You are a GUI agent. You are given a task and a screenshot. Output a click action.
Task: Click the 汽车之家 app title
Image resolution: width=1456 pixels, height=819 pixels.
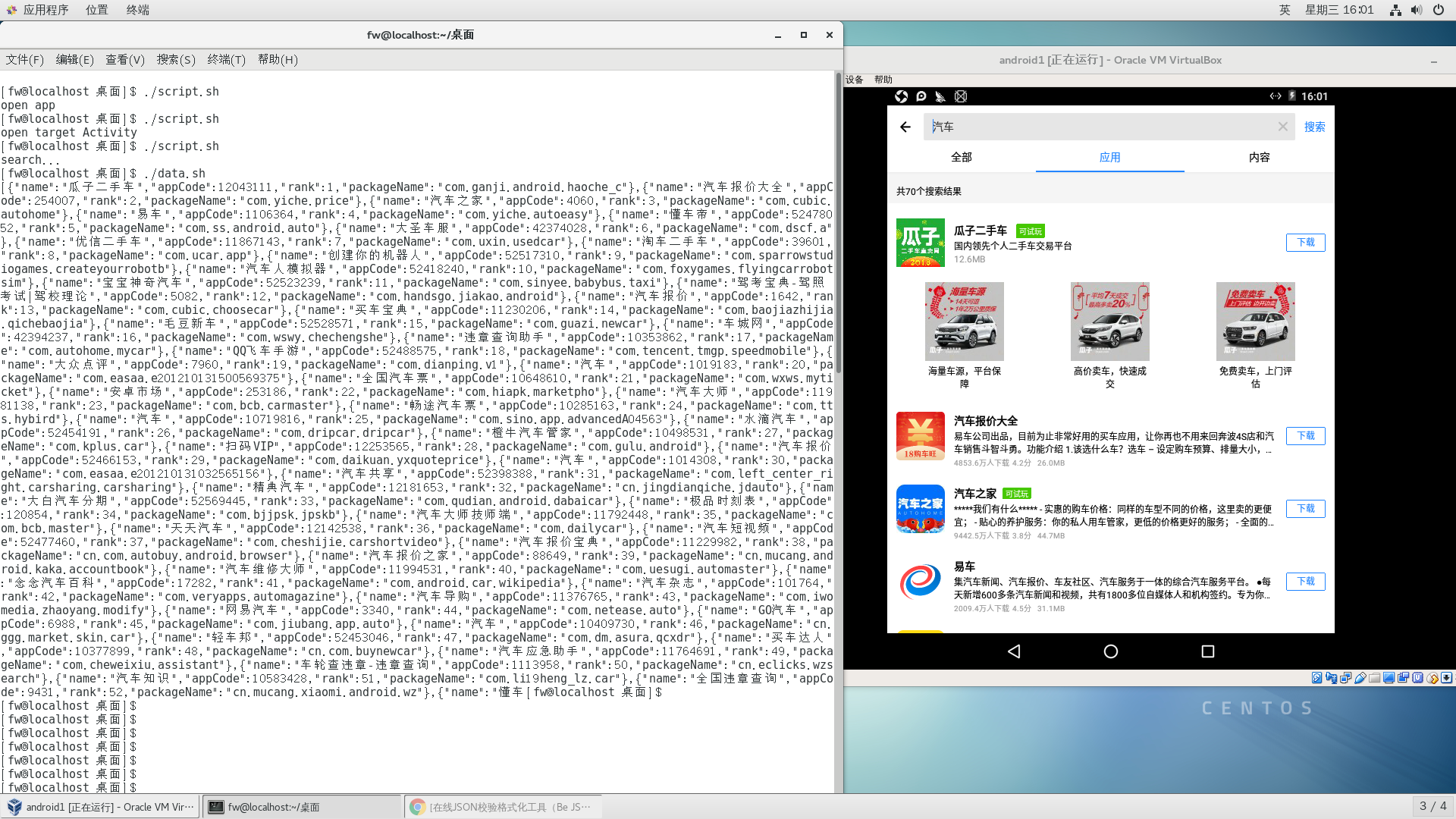click(x=975, y=493)
